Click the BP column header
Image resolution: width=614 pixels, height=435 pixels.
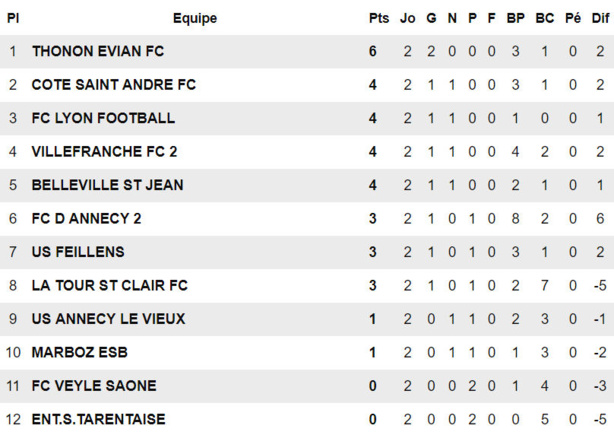pos(515,18)
